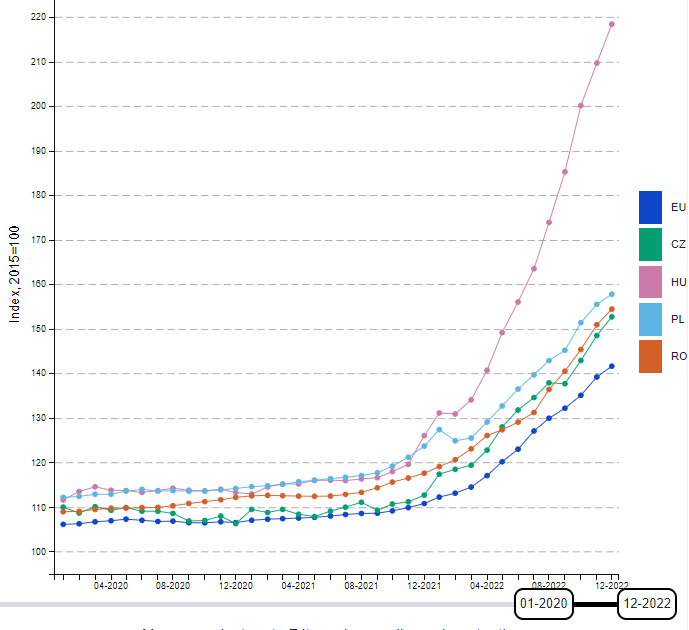Click the 220 y-axis value label

[39, 17]
